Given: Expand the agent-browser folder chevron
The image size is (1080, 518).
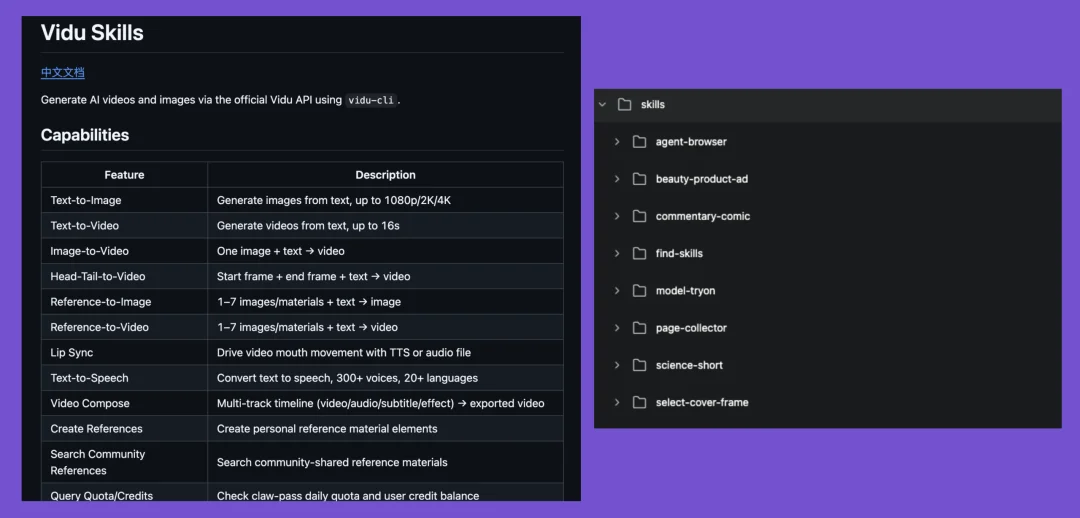Looking at the screenshot, I should tap(617, 142).
